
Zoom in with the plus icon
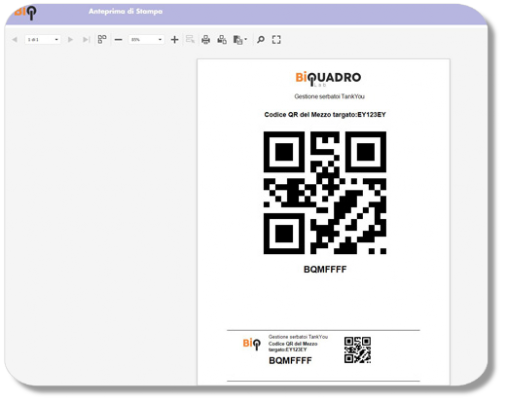(174, 40)
